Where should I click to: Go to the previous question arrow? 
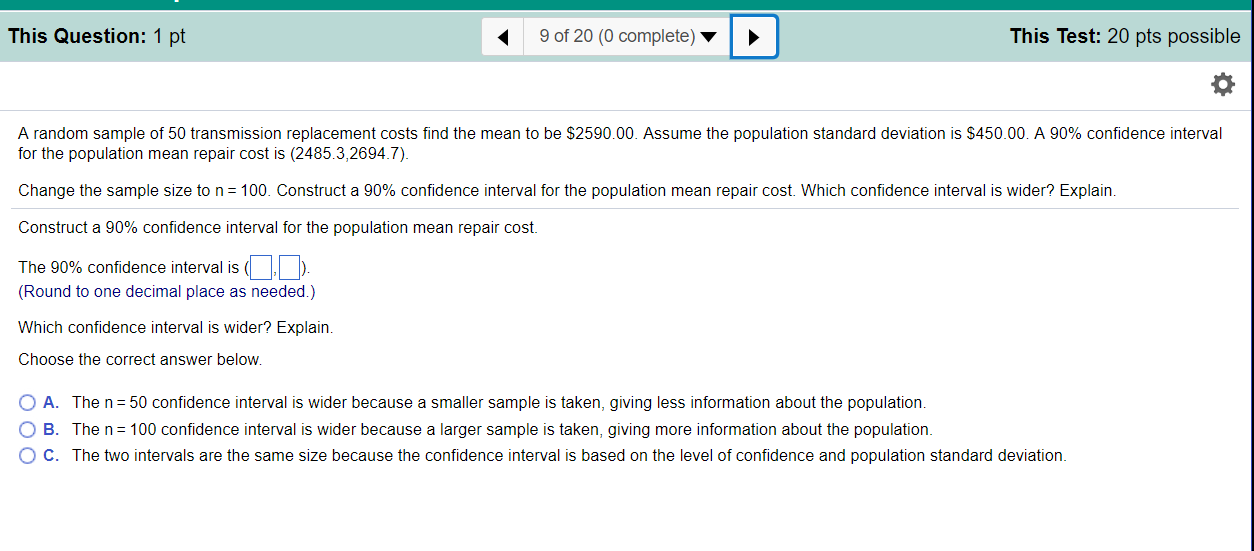pyautogui.click(x=503, y=37)
